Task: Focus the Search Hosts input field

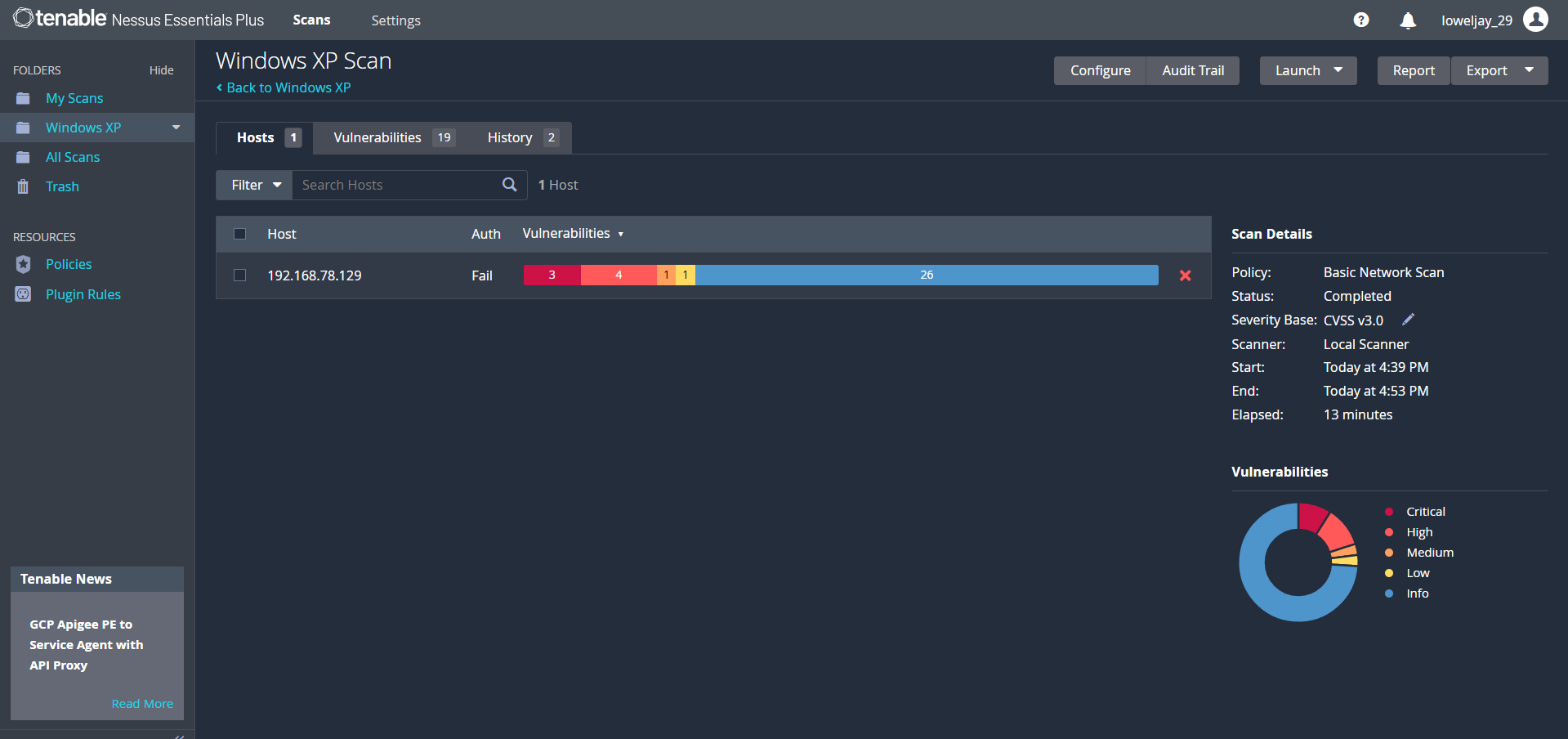Action: coord(396,185)
